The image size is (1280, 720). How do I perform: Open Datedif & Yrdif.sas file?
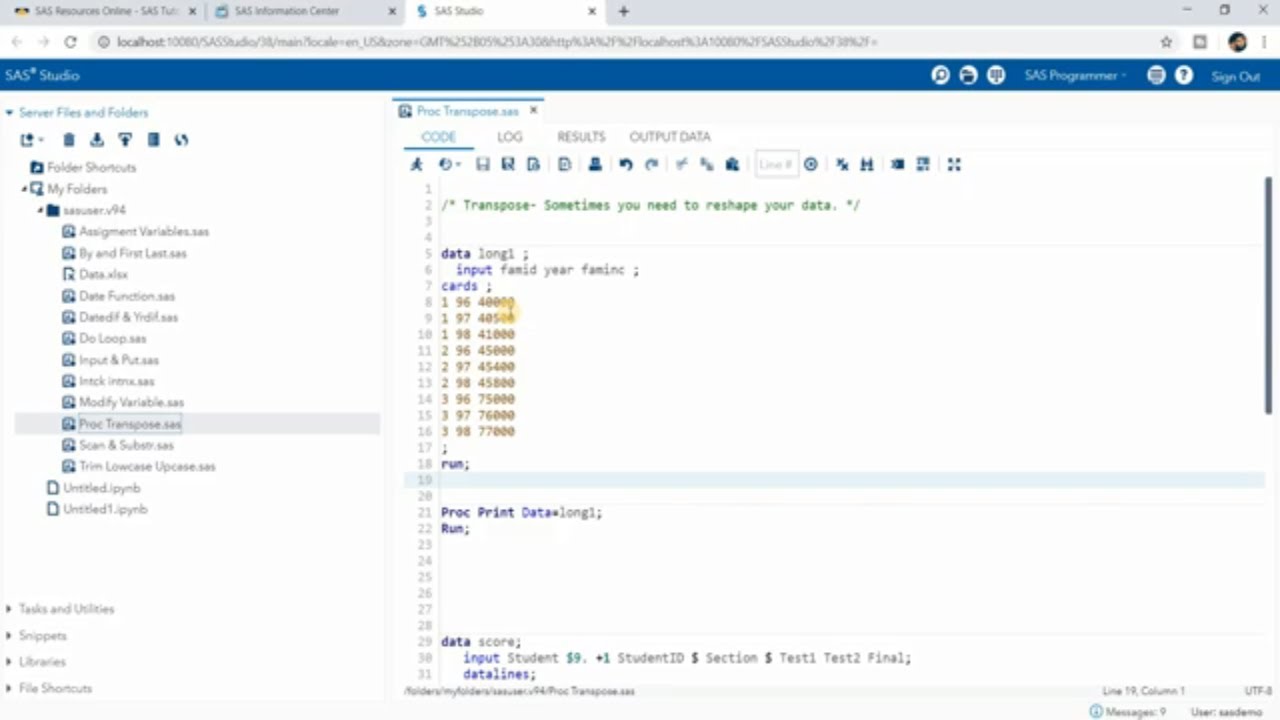tap(128, 317)
